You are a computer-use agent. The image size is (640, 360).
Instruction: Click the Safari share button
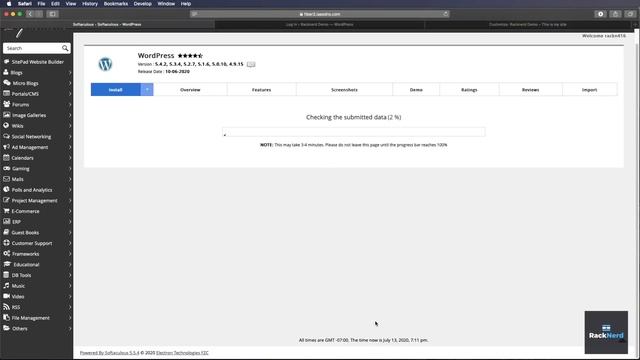click(615, 14)
